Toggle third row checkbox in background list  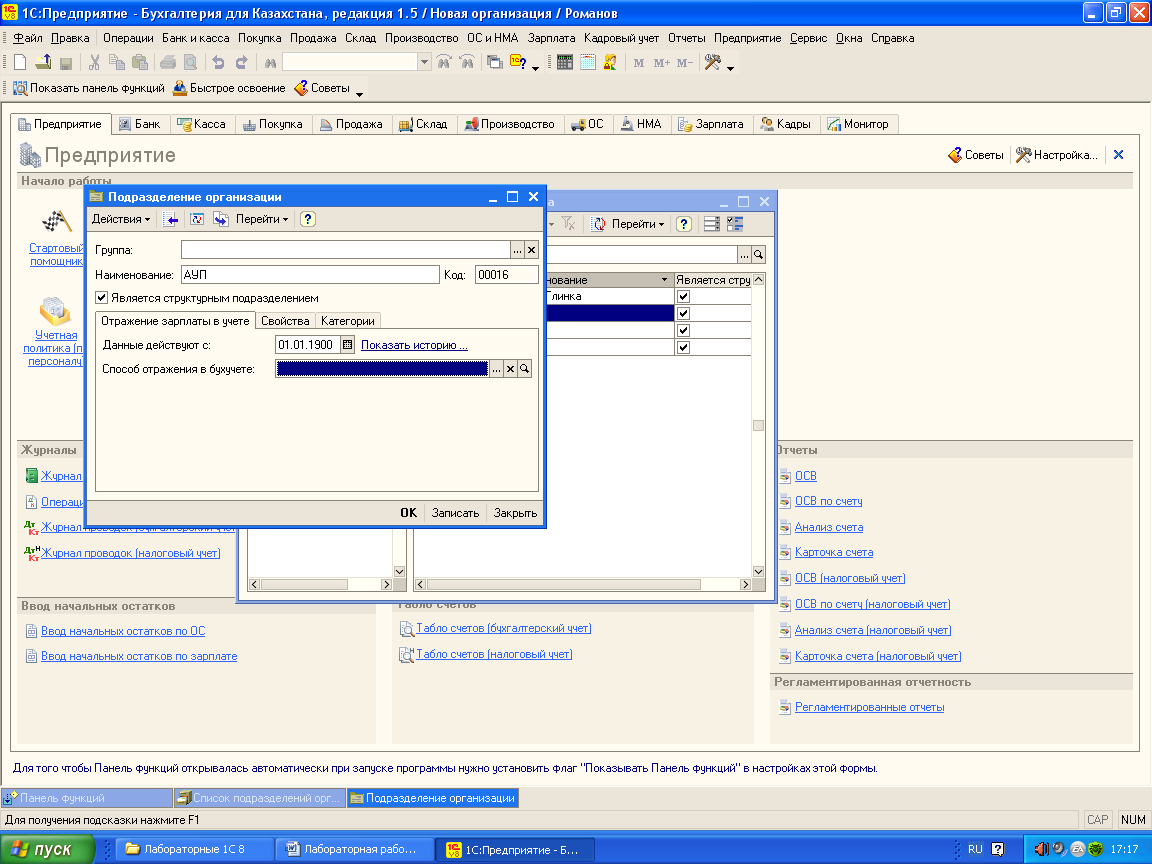pyautogui.click(x=683, y=331)
